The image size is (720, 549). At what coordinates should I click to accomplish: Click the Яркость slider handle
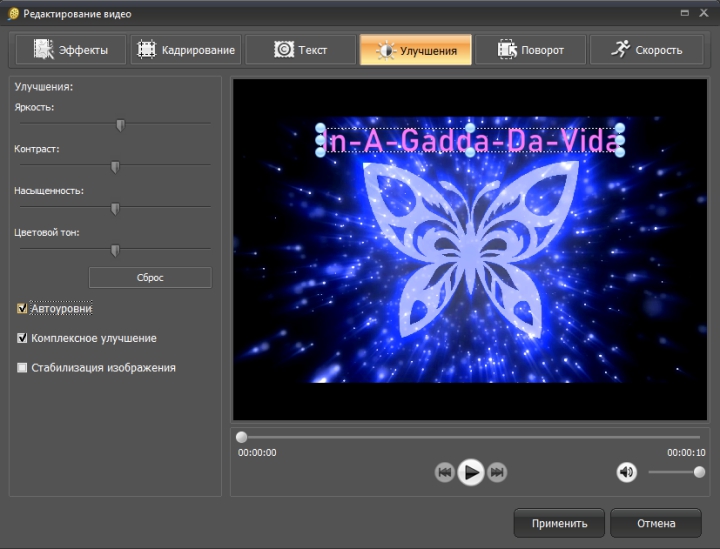tap(120, 125)
